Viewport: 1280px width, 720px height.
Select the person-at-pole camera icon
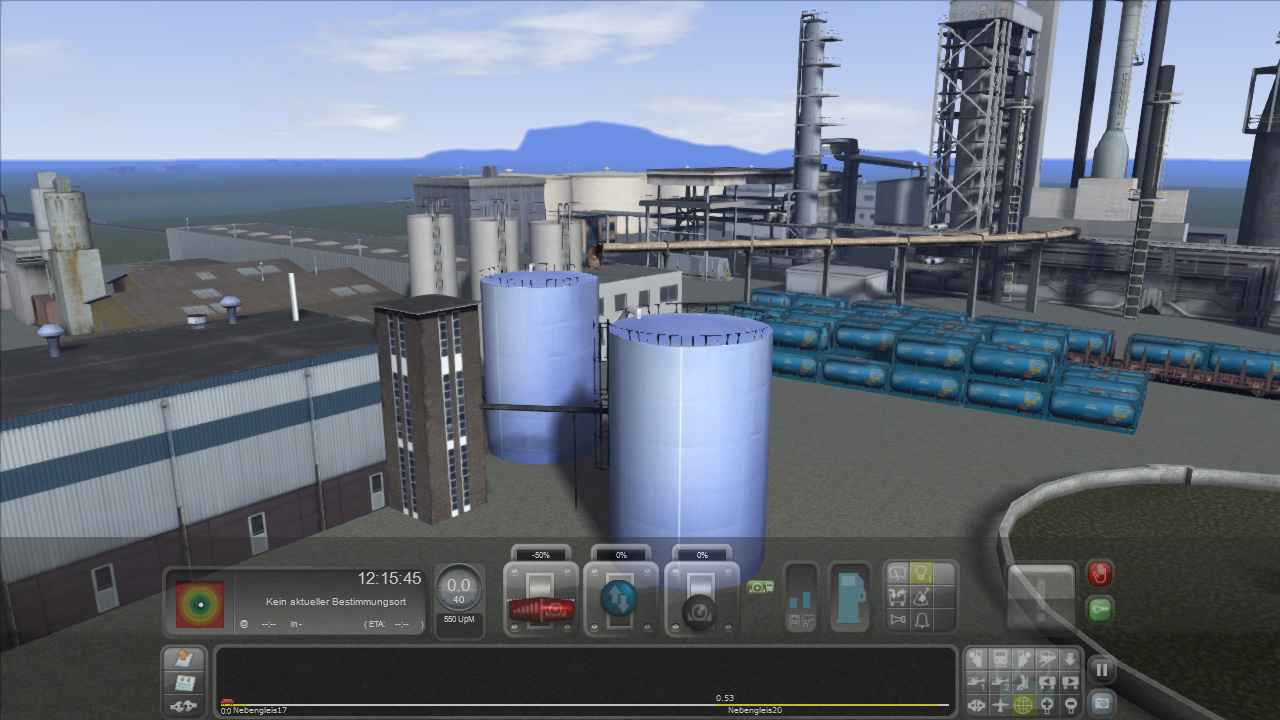coord(1023,659)
